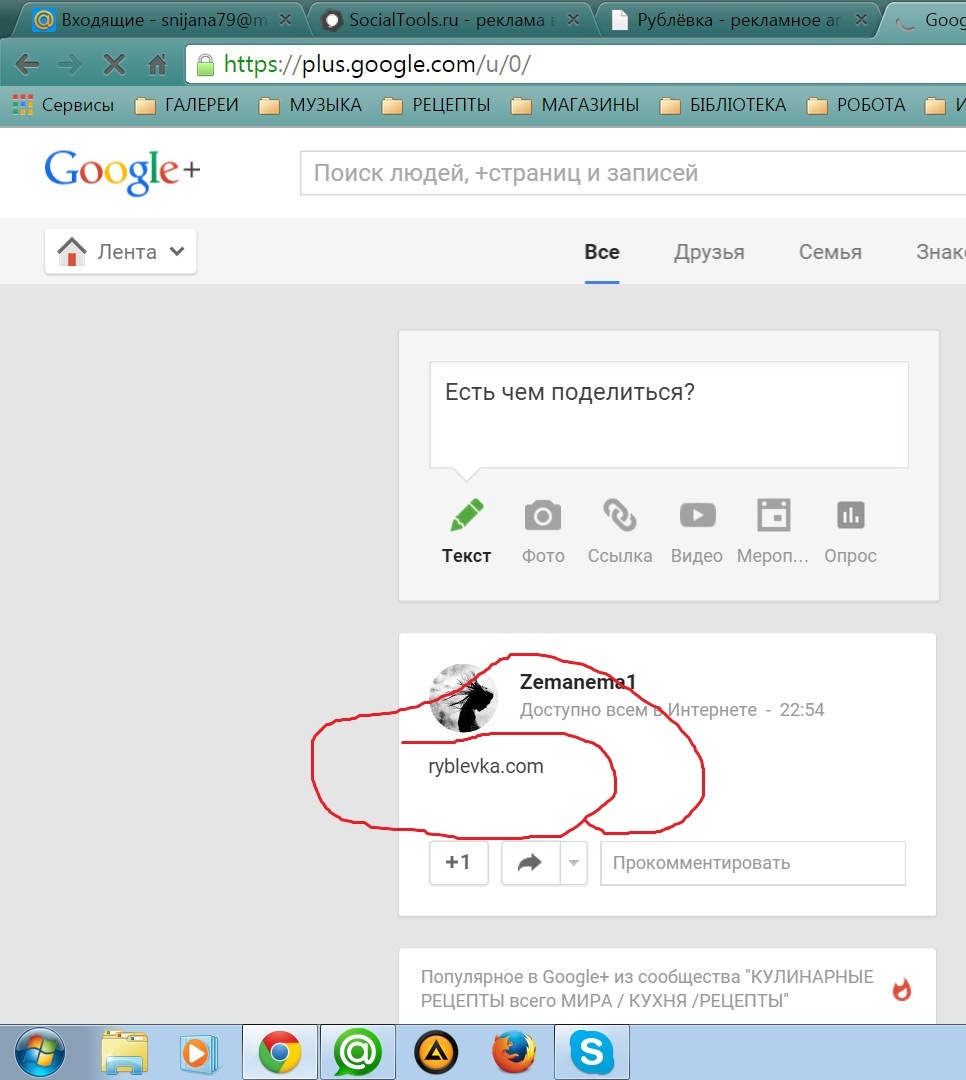Viewport: 966px width, 1080px height.
Task: Open the media player taskbar icon
Action: pyautogui.click(x=198, y=1052)
